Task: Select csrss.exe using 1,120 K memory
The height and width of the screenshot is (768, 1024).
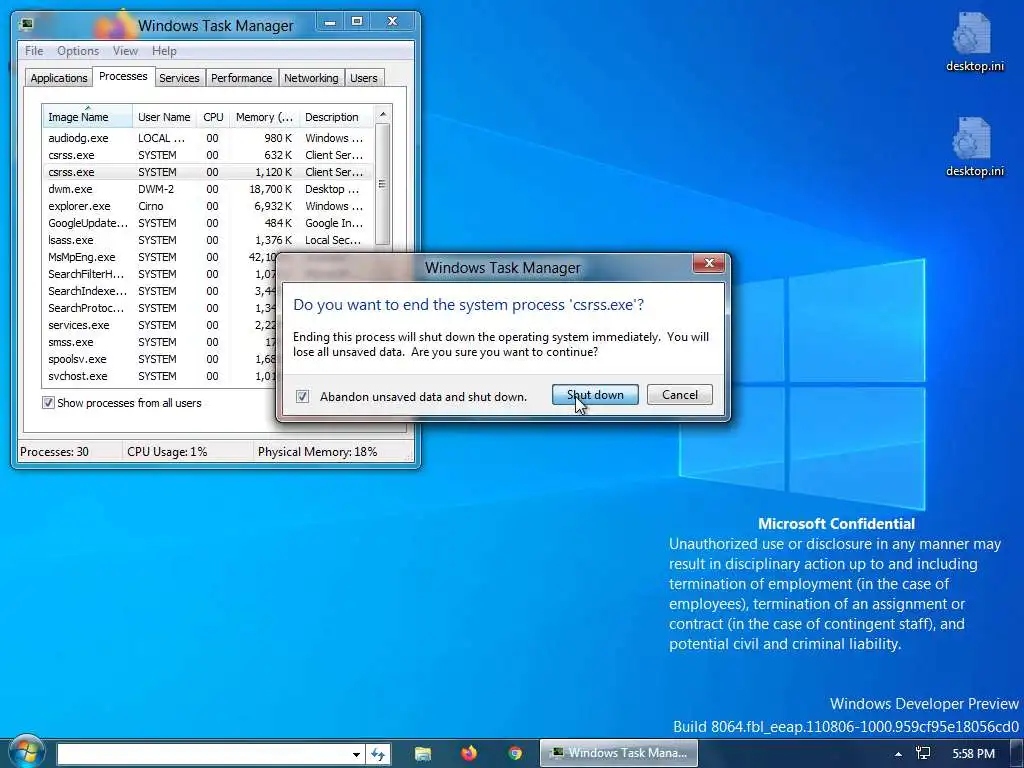Action: coord(208,172)
